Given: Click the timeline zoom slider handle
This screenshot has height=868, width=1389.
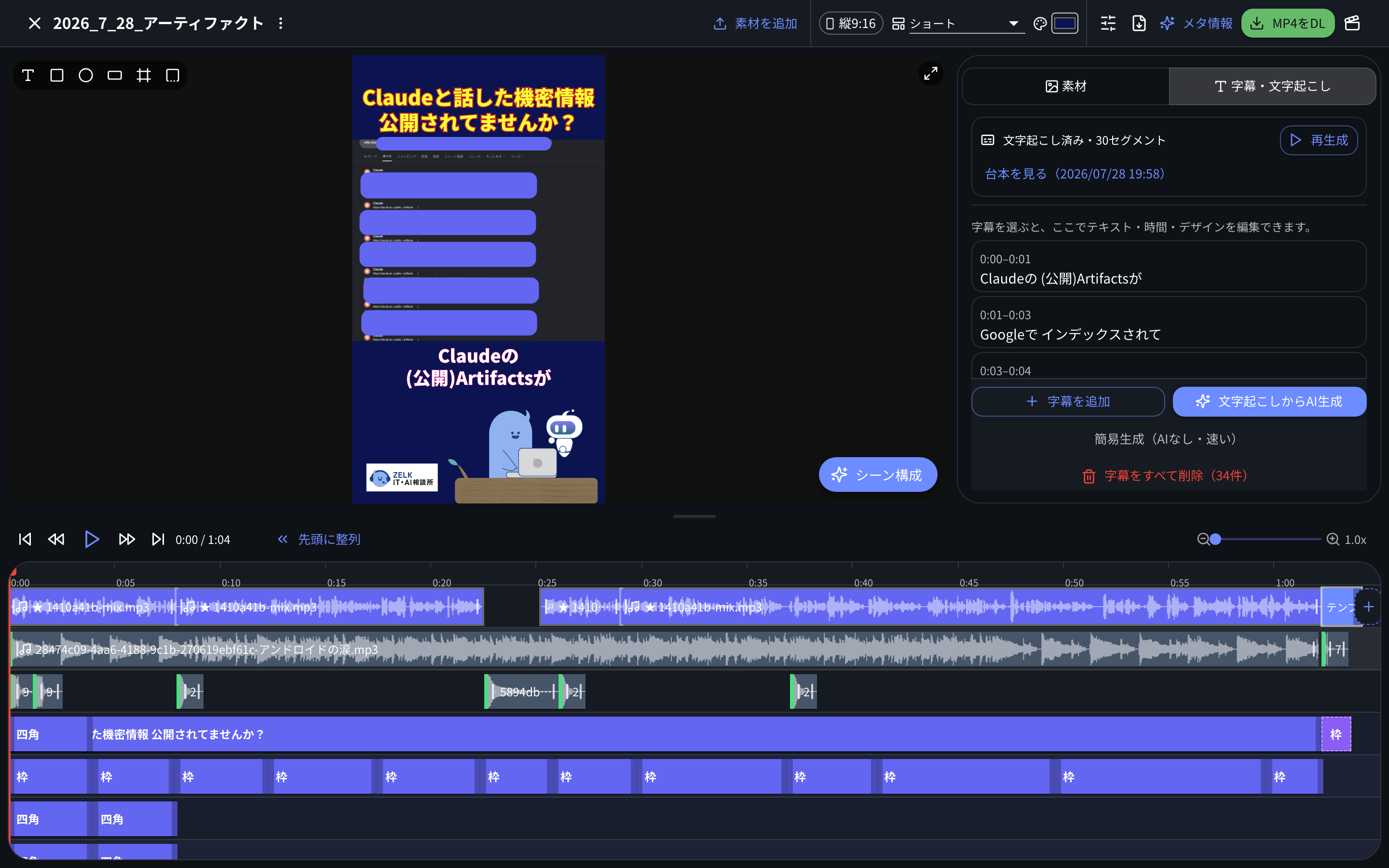Looking at the screenshot, I should [1215, 540].
